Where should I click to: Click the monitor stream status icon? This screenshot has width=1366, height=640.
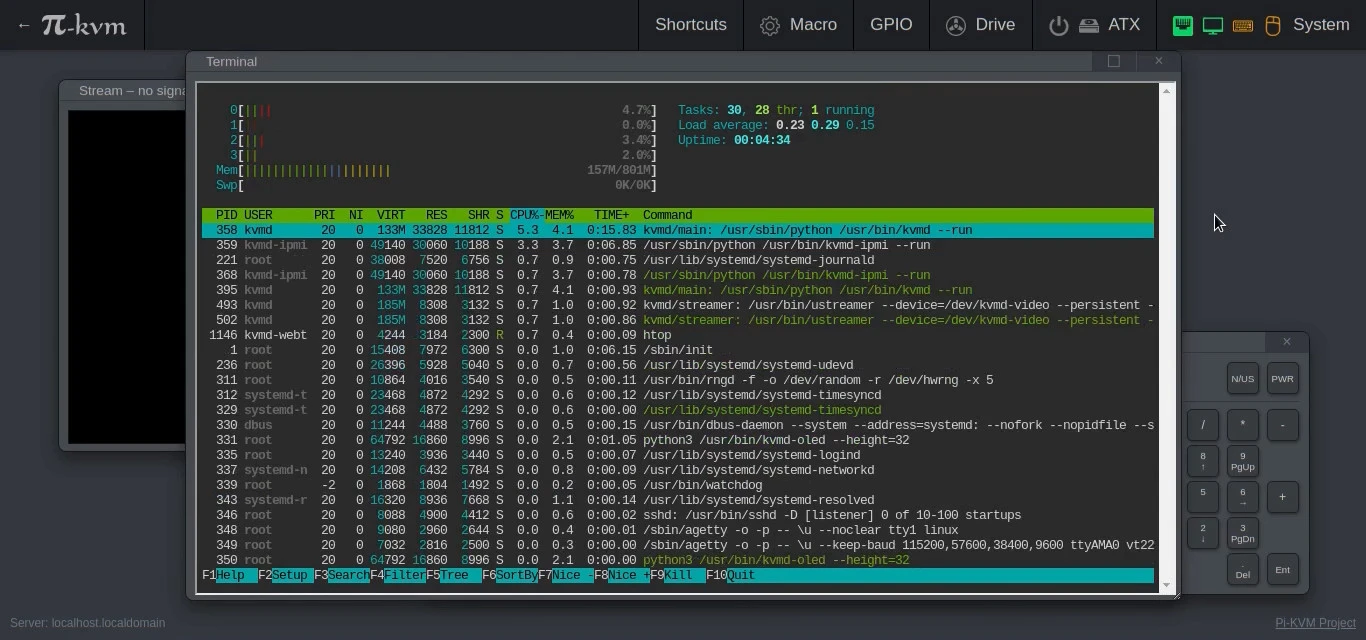pyautogui.click(x=1212, y=25)
